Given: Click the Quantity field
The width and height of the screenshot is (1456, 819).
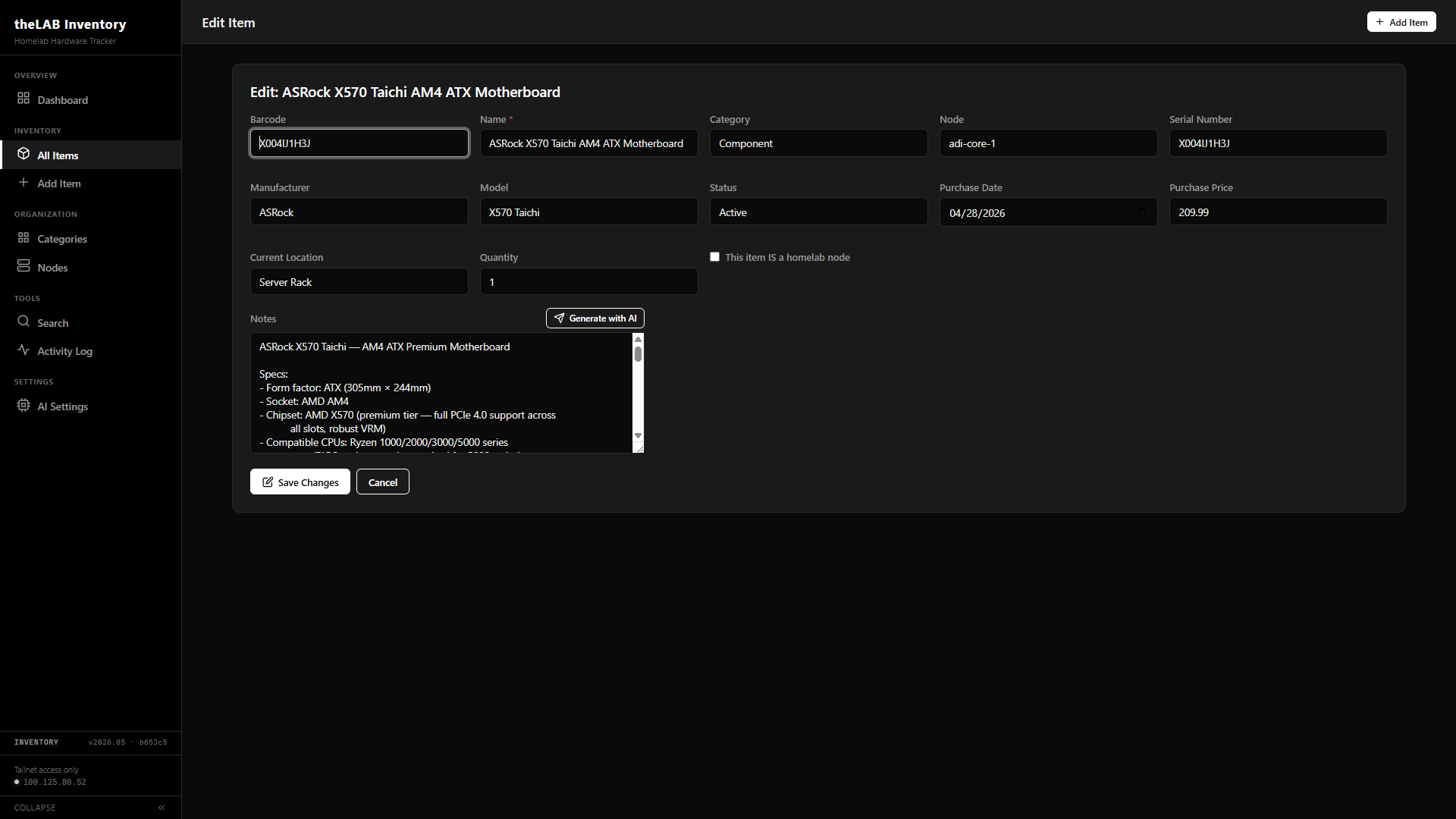Looking at the screenshot, I should (588, 282).
